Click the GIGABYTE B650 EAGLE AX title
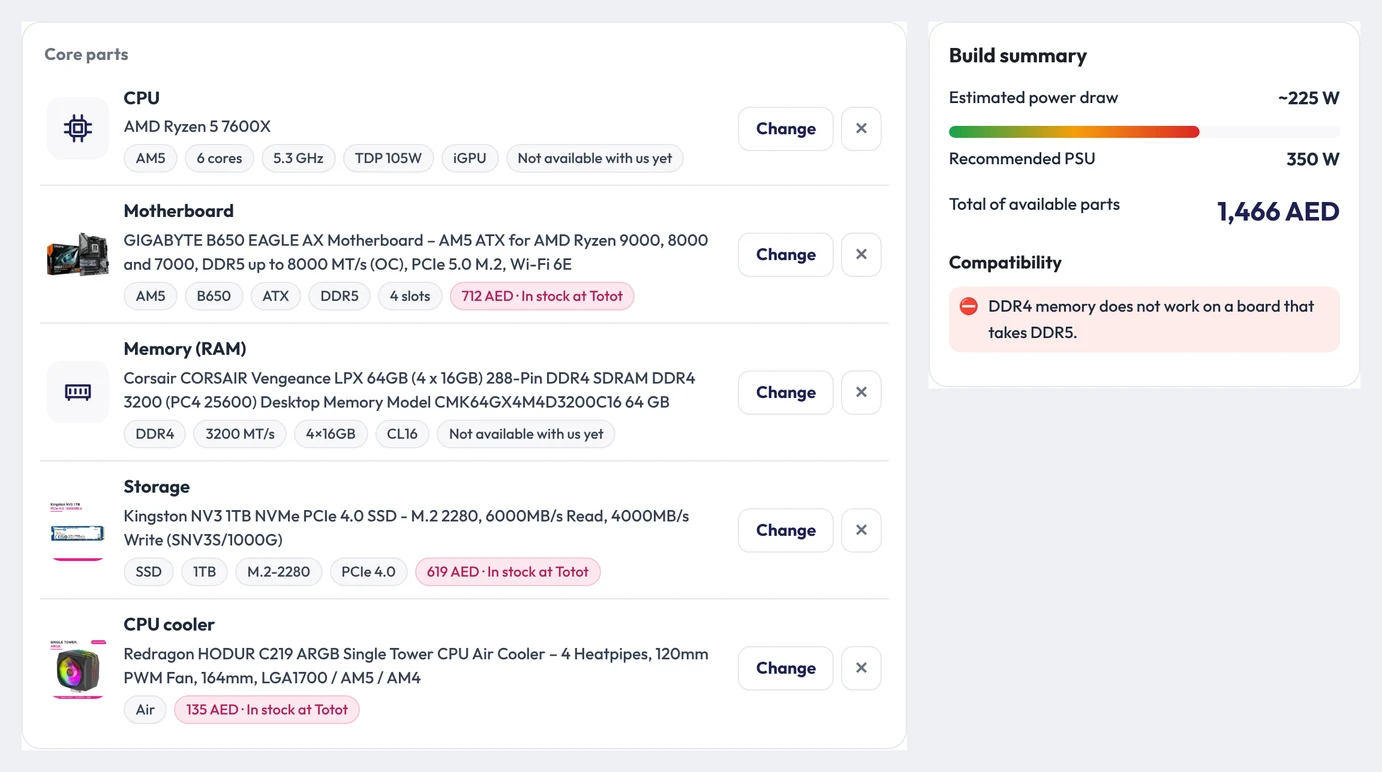This screenshot has height=772, width=1382. pyautogui.click(x=416, y=253)
